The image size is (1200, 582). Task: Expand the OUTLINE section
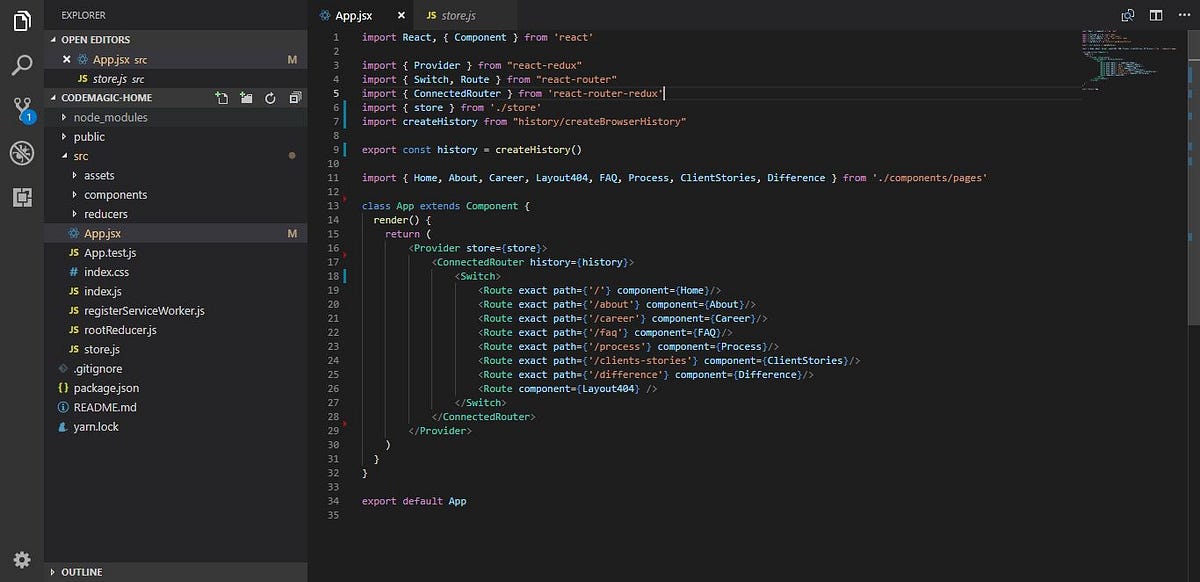click(83, 571)
